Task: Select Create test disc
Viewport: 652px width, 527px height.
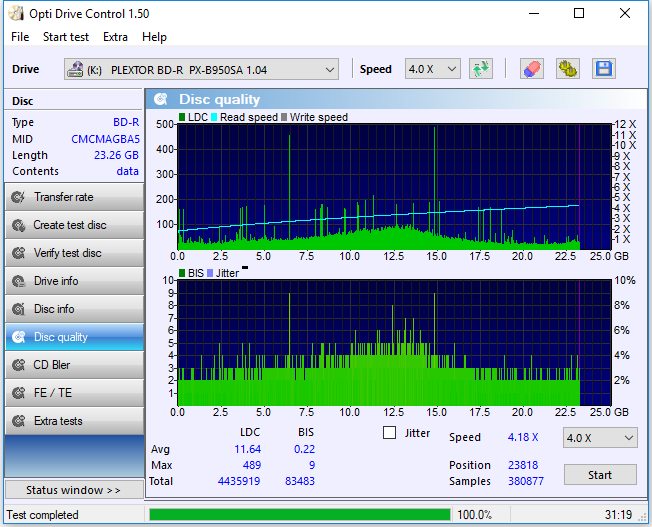Action: click(x=73, y=225)
